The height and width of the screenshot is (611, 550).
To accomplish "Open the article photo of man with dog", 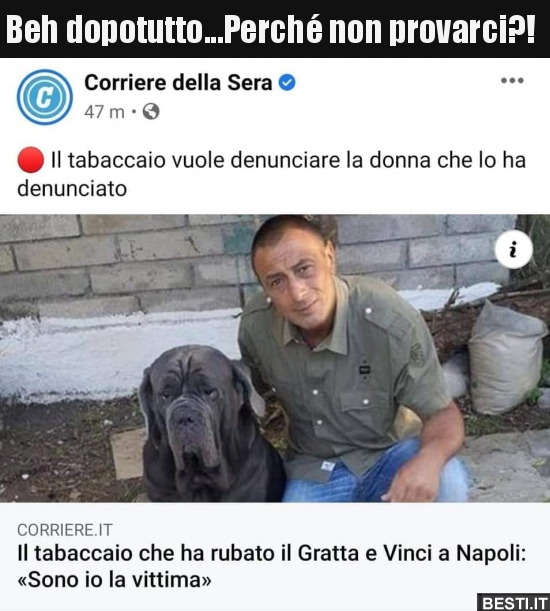I will (x=275, y=358).
